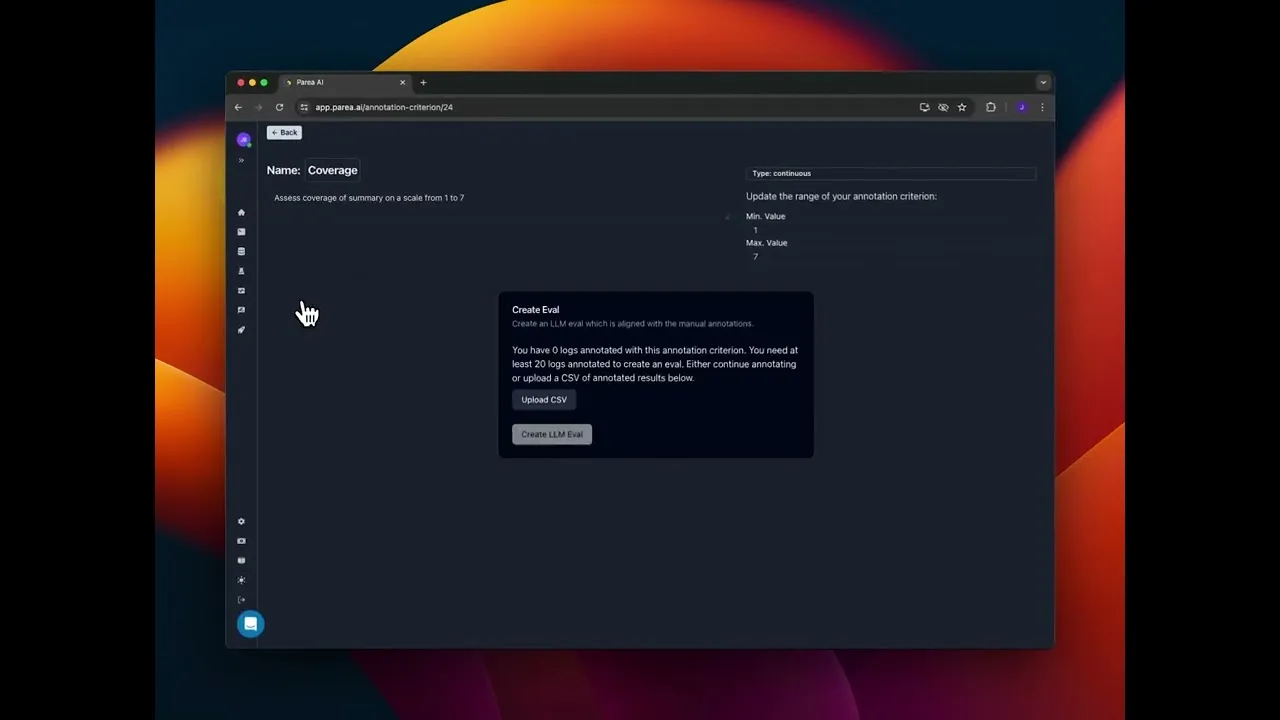Click the Create LLM Eval button

tap(552, 434)
